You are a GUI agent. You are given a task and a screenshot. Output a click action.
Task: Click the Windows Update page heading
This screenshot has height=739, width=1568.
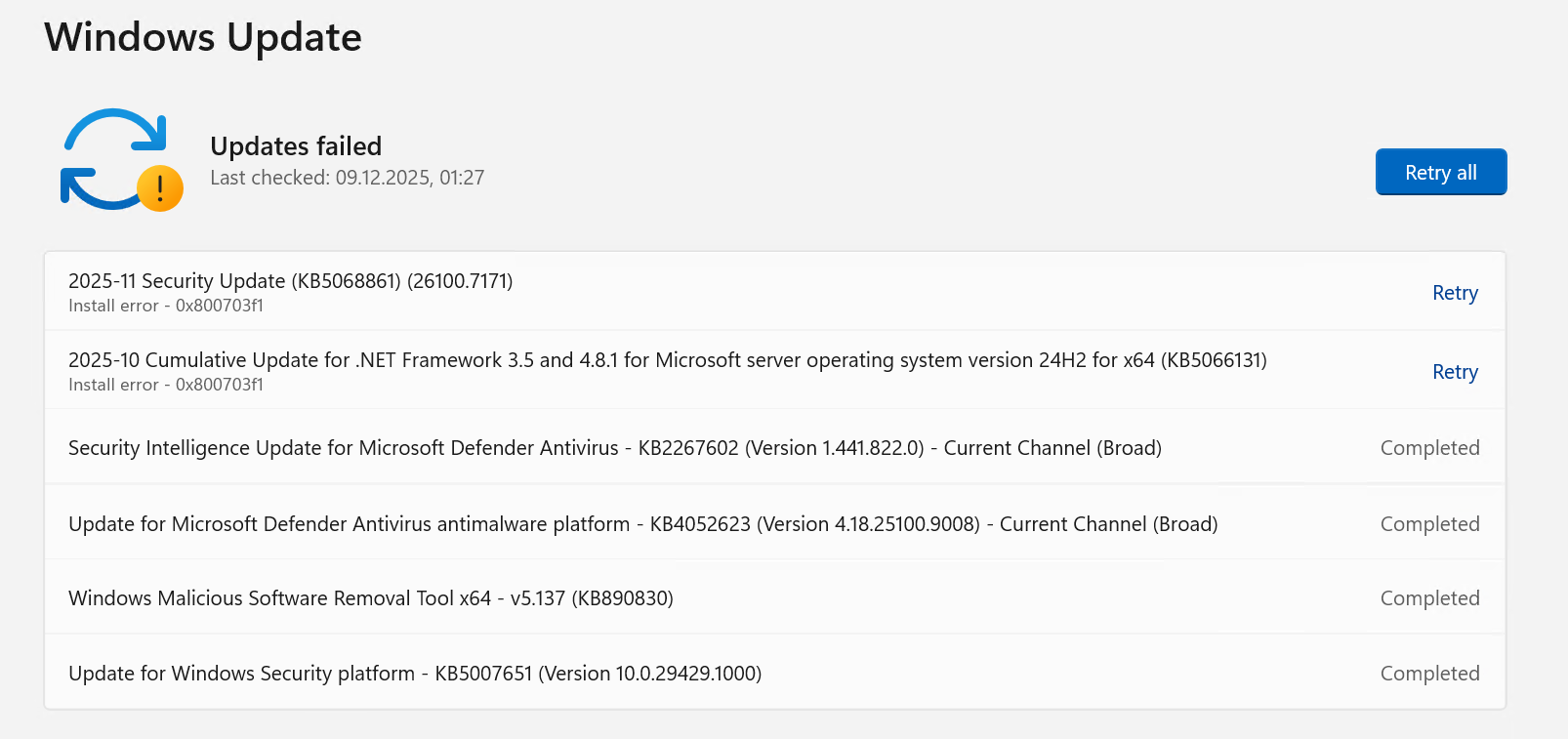(203, 37)
